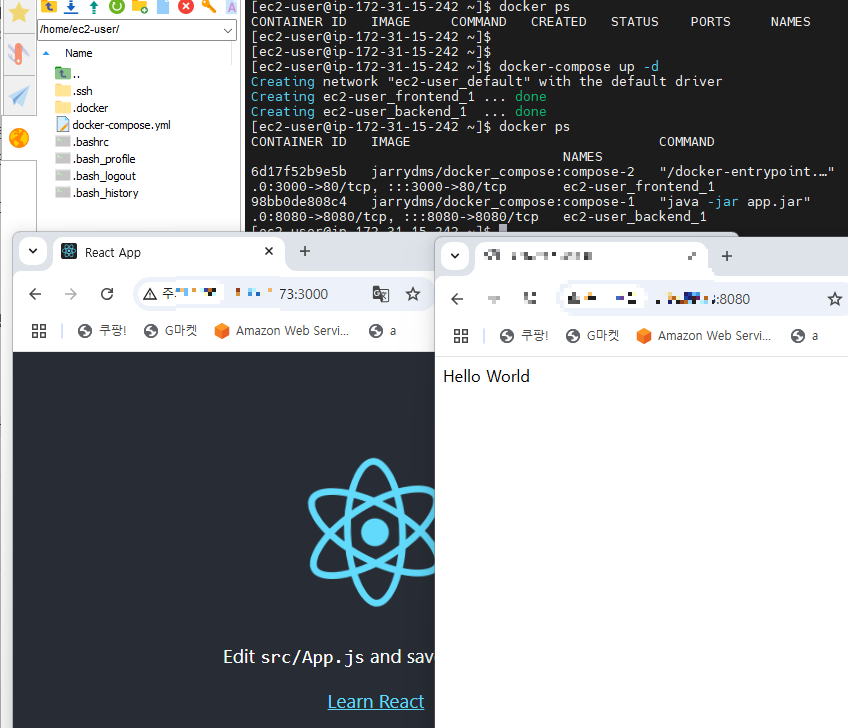
Task: Open apps grid in Hello World bookmarks bar
Action: (x=461, y=336)
